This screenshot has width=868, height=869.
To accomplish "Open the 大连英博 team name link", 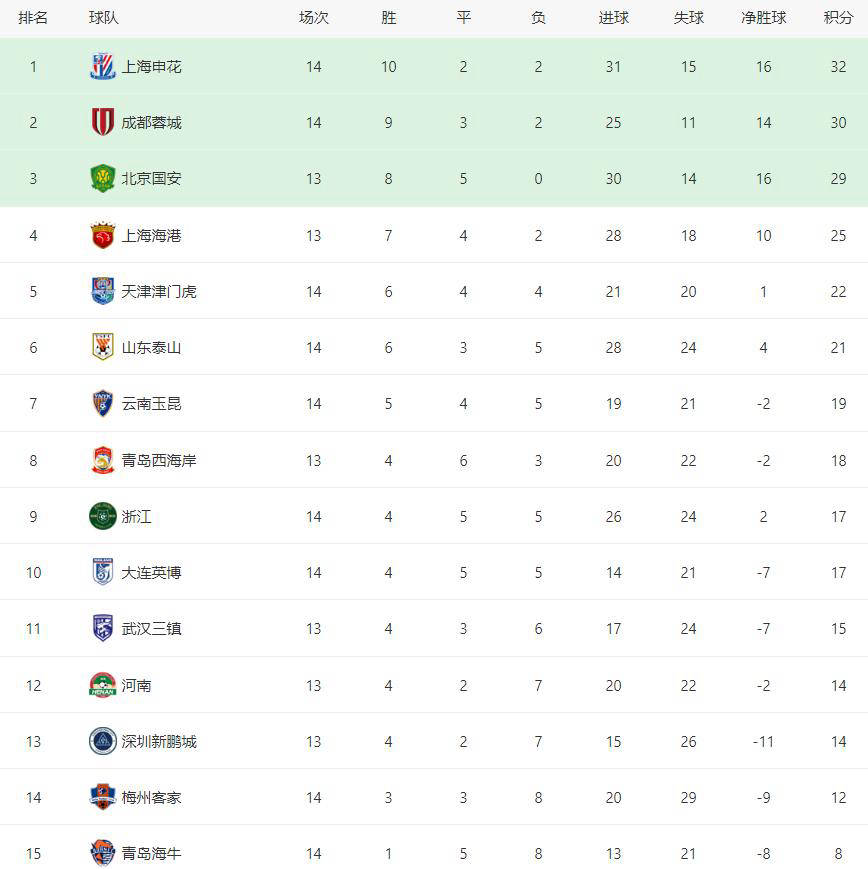I will tap(152, 573).
